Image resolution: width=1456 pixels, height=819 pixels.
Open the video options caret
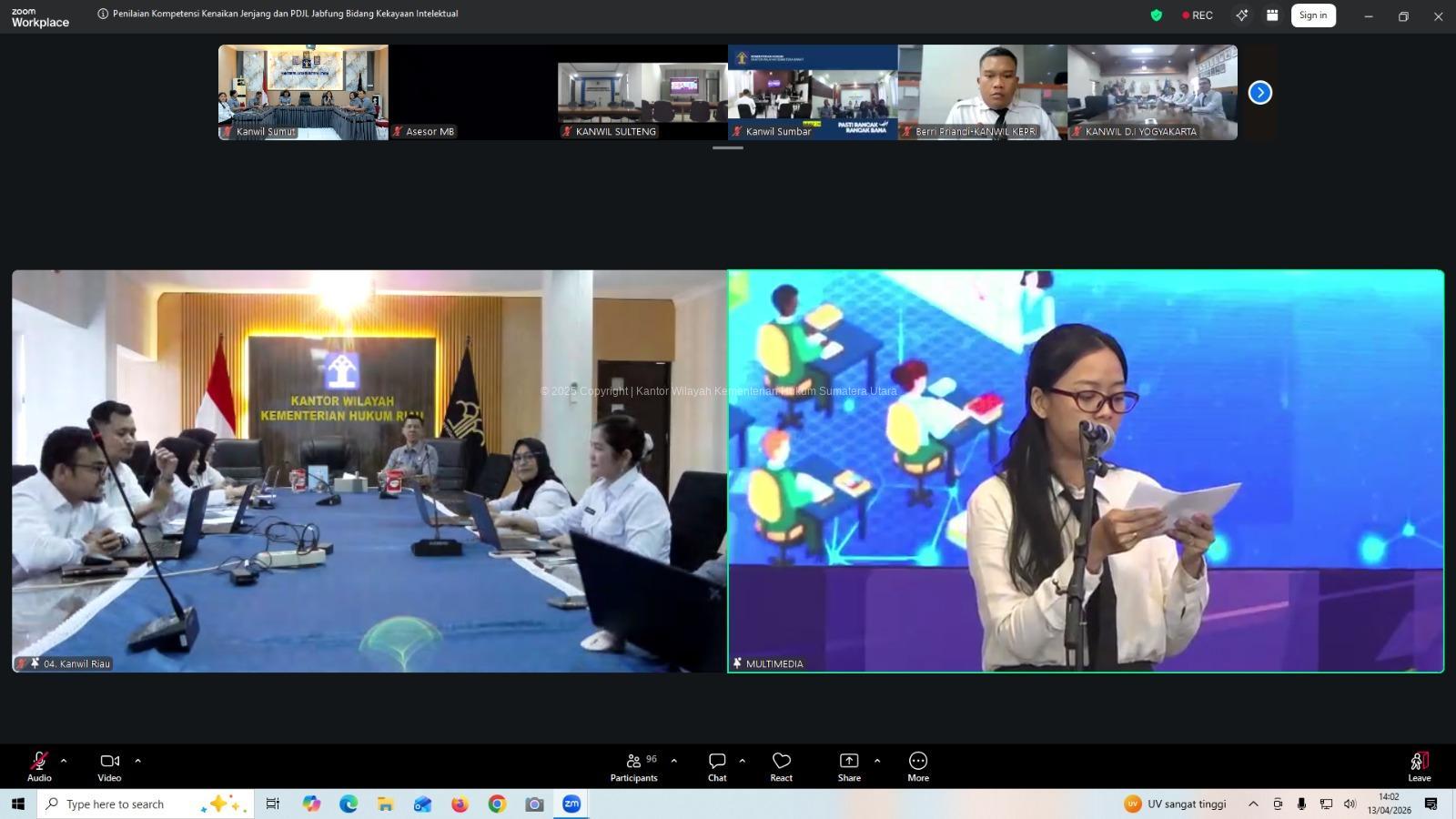point(137,761)
